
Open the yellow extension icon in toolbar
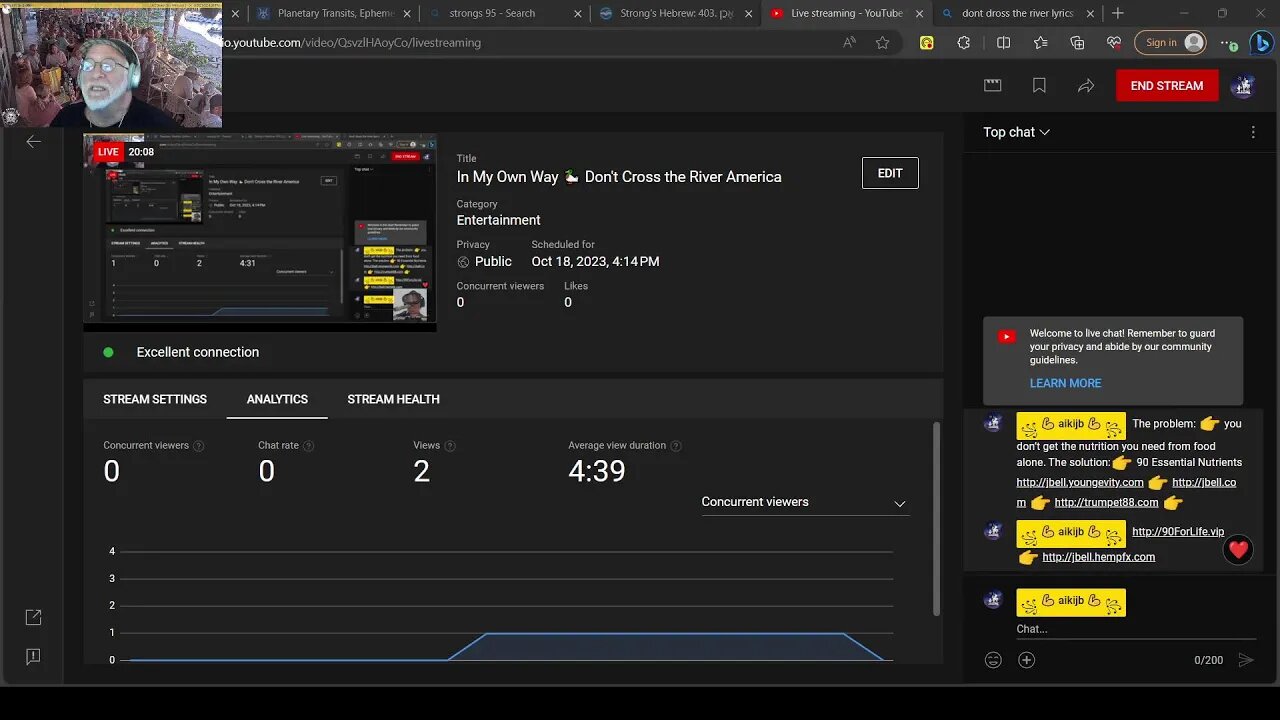pyautogui.click(x=927, y=43)
